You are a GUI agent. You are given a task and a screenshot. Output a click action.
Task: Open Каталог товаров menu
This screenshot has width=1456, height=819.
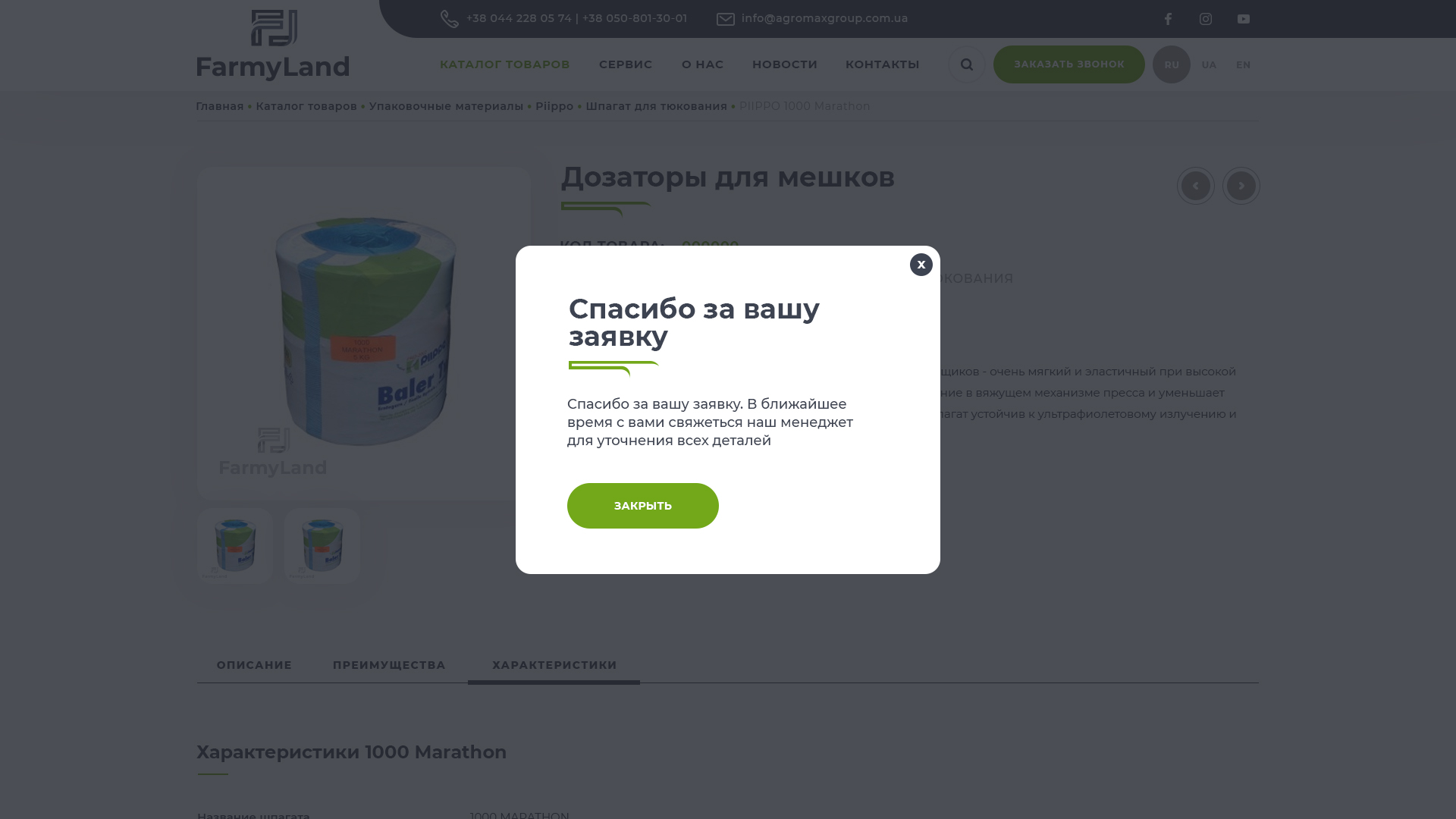(505, 64)
